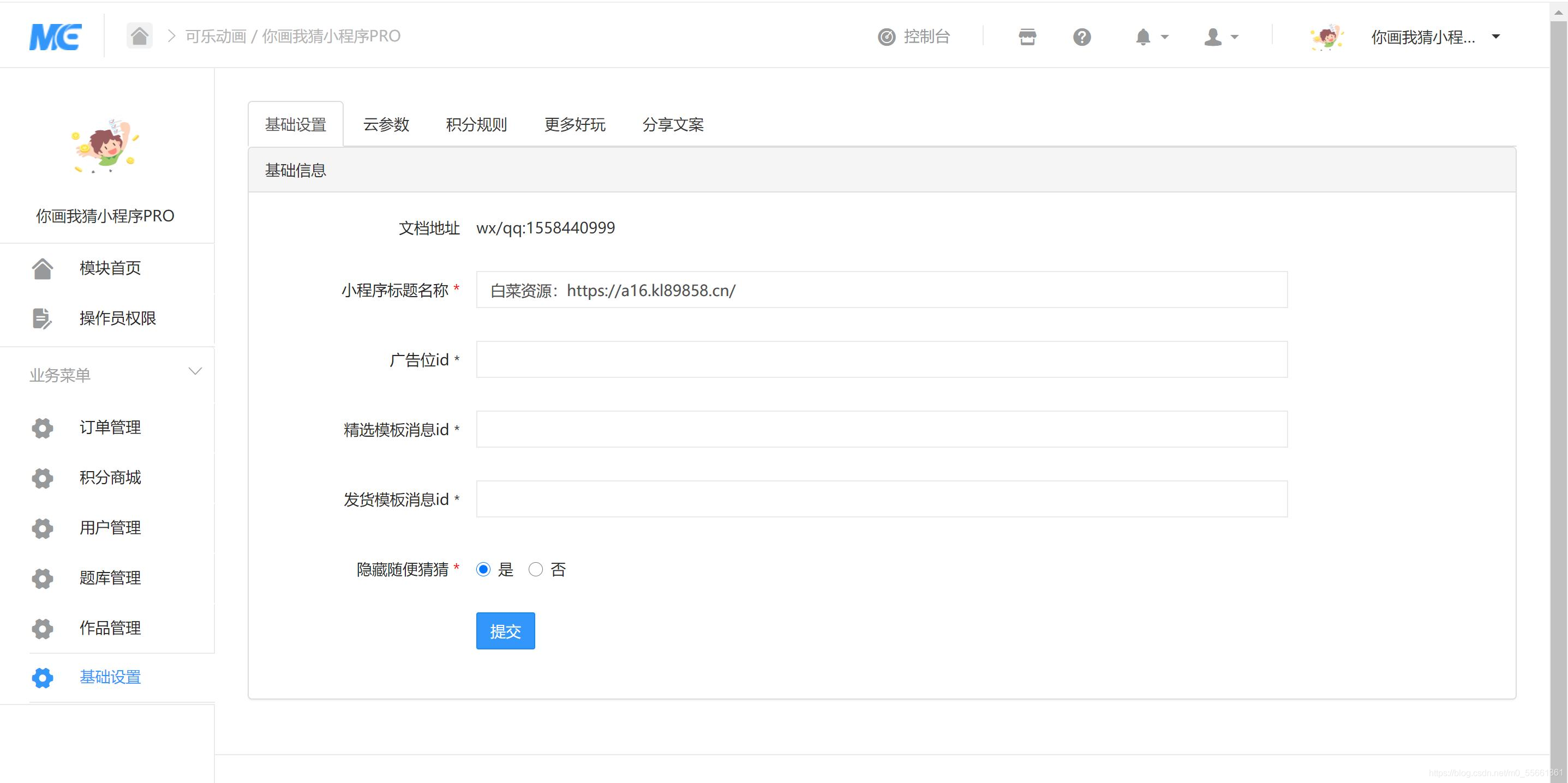Open the help question mark icon
Viewport: 1568px width, 783px height.
point(1082,37)
